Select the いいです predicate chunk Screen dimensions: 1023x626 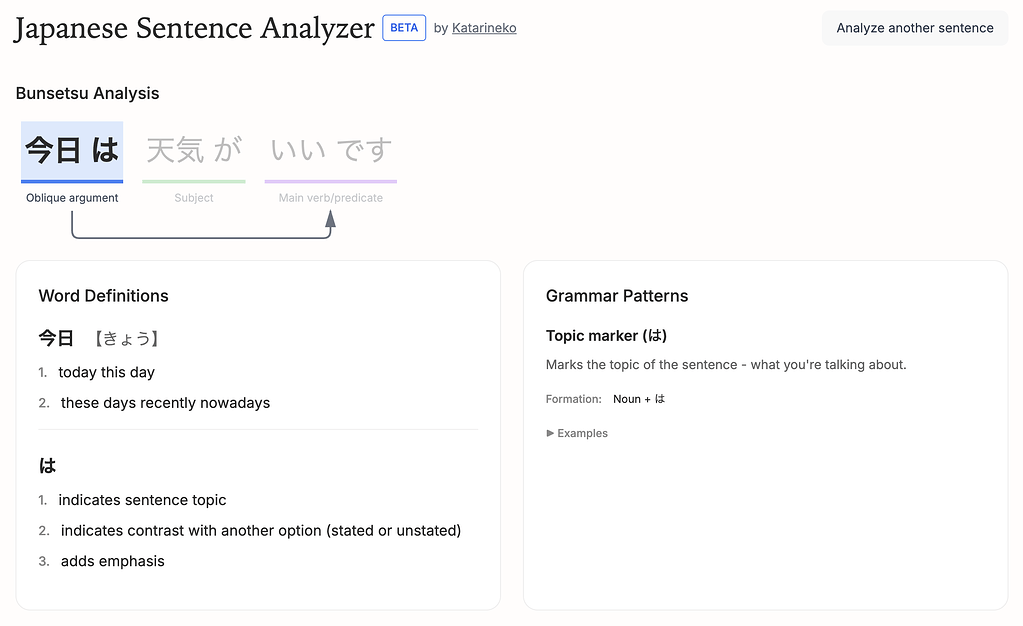point(330,149)
